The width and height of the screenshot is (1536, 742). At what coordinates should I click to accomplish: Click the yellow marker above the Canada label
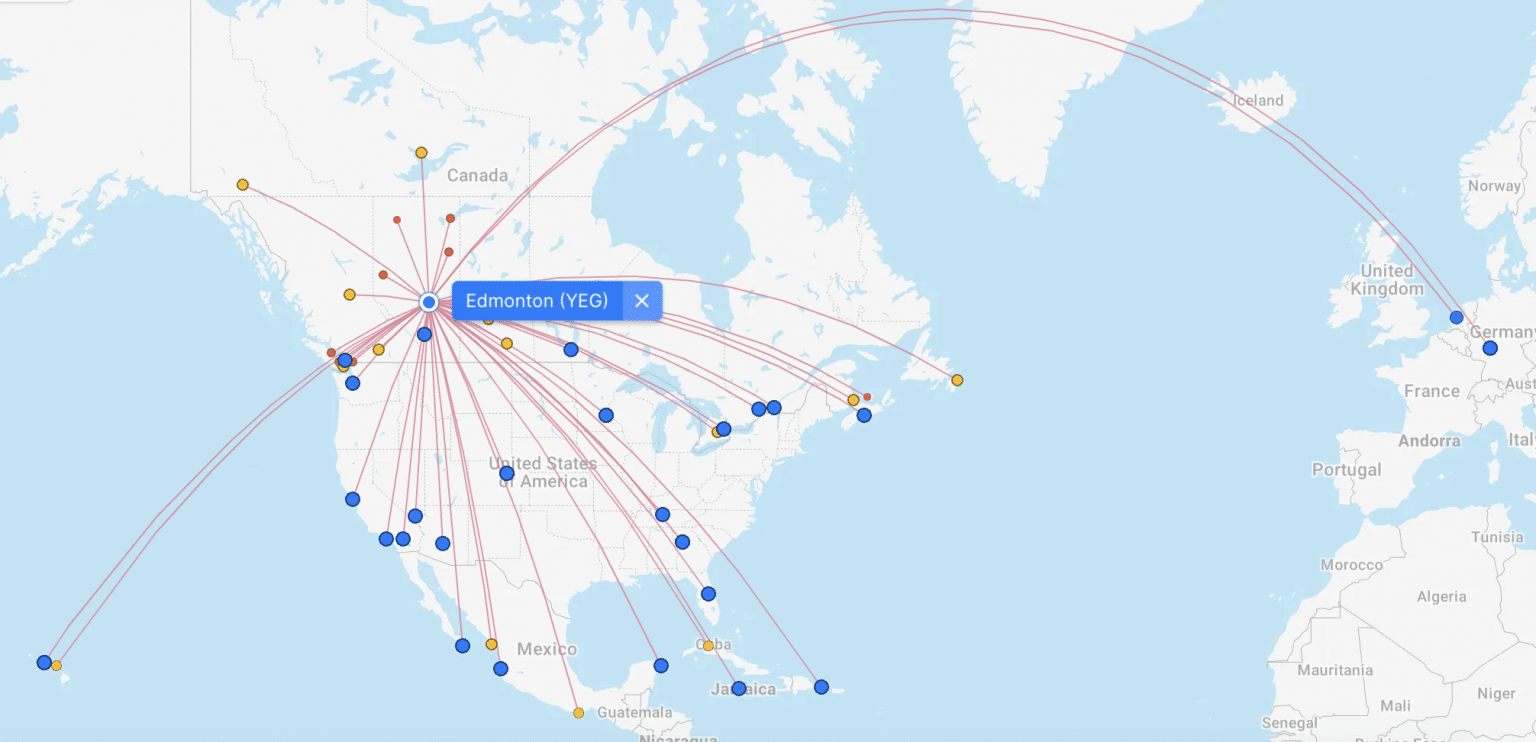pos(421,153)
